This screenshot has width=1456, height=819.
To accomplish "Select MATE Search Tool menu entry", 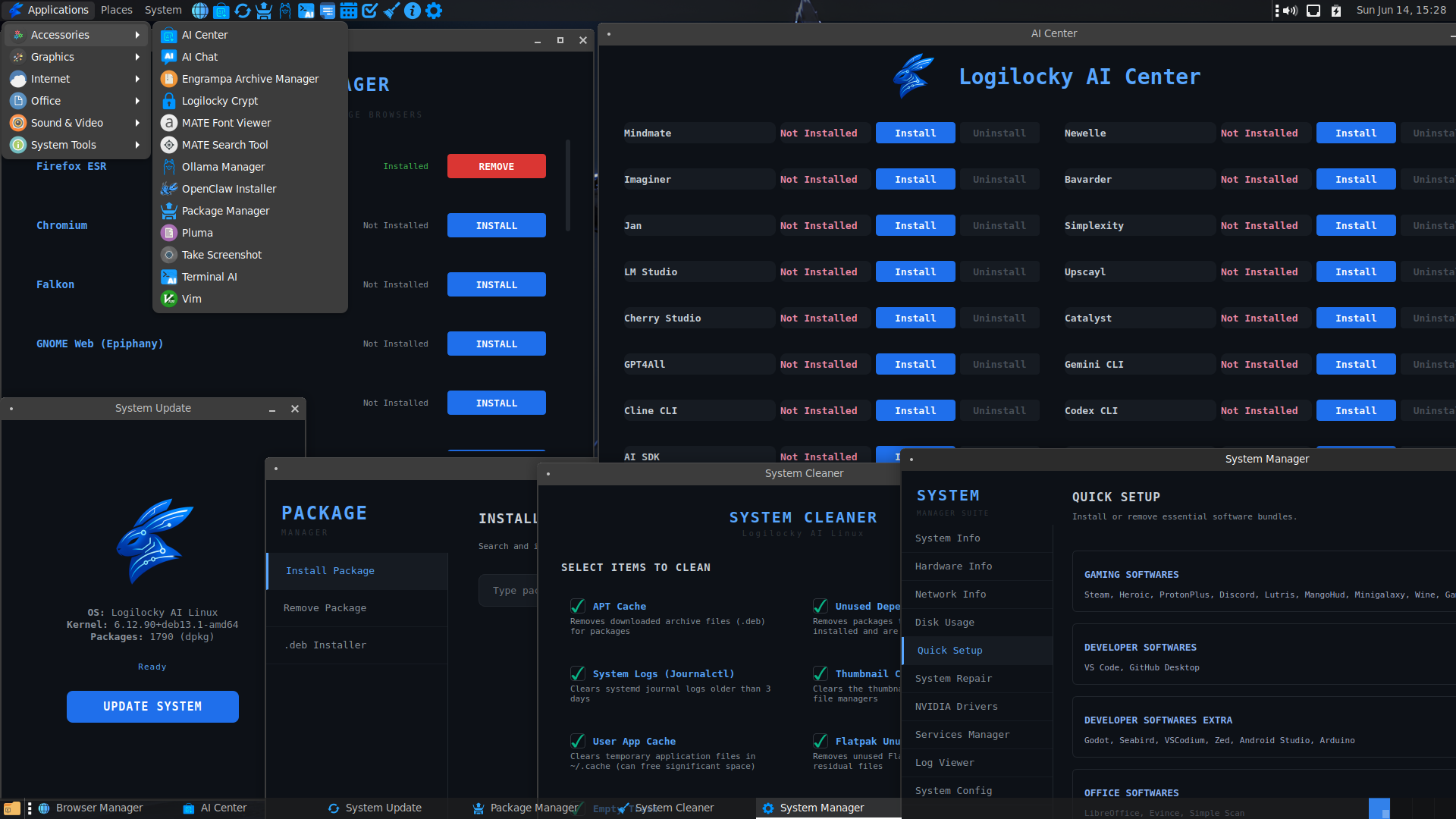I will [250, 145].
